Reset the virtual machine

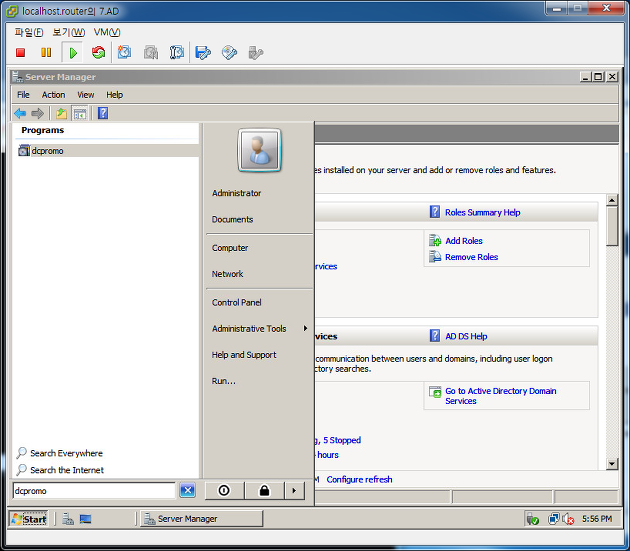[98, 53]
